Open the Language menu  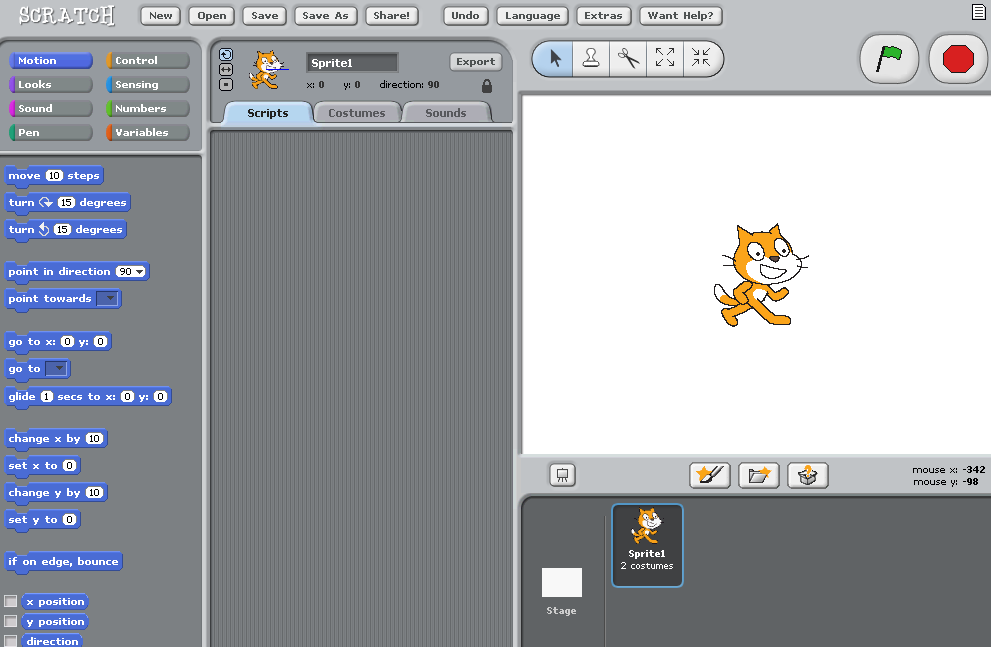click(x=532, y=16)
